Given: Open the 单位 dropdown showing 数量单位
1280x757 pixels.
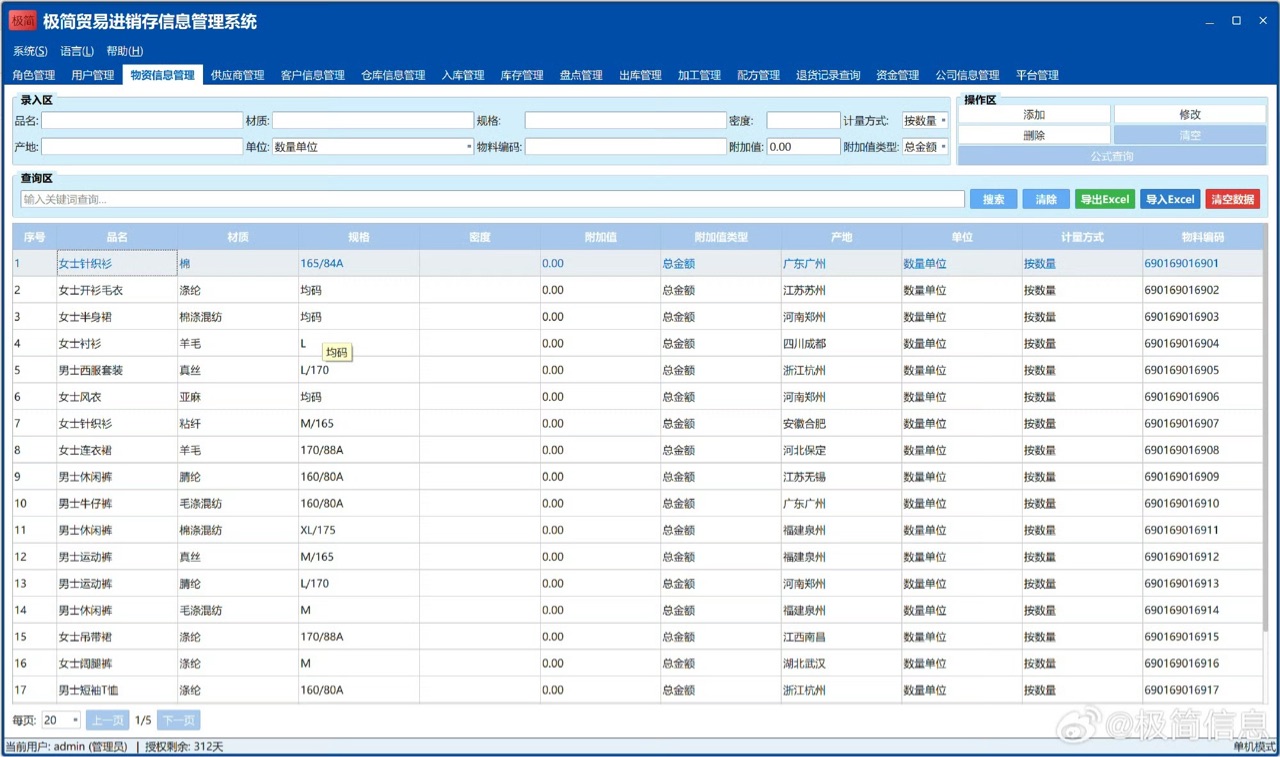Looking at the screenshot, I should 373,147.
